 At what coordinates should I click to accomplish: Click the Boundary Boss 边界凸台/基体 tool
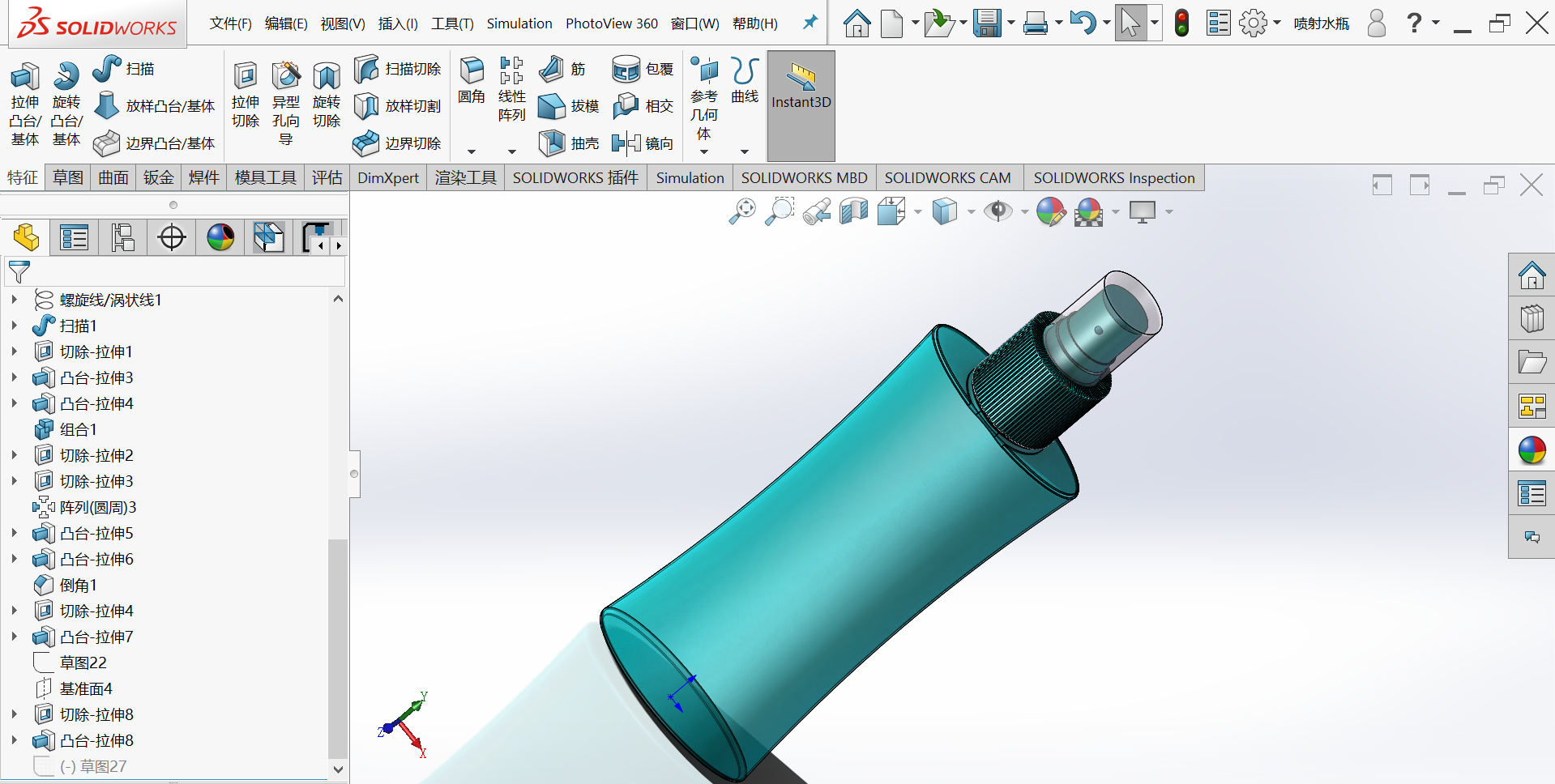pyautogui.click(x=154, y=143)
